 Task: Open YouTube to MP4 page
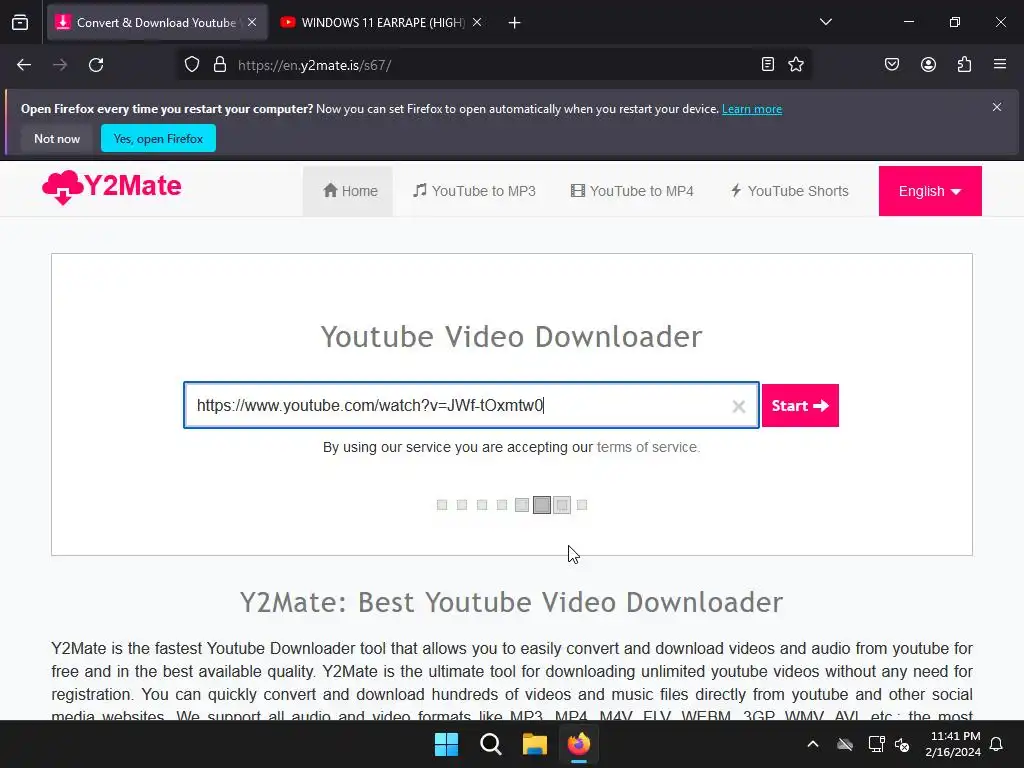[632, 191]
